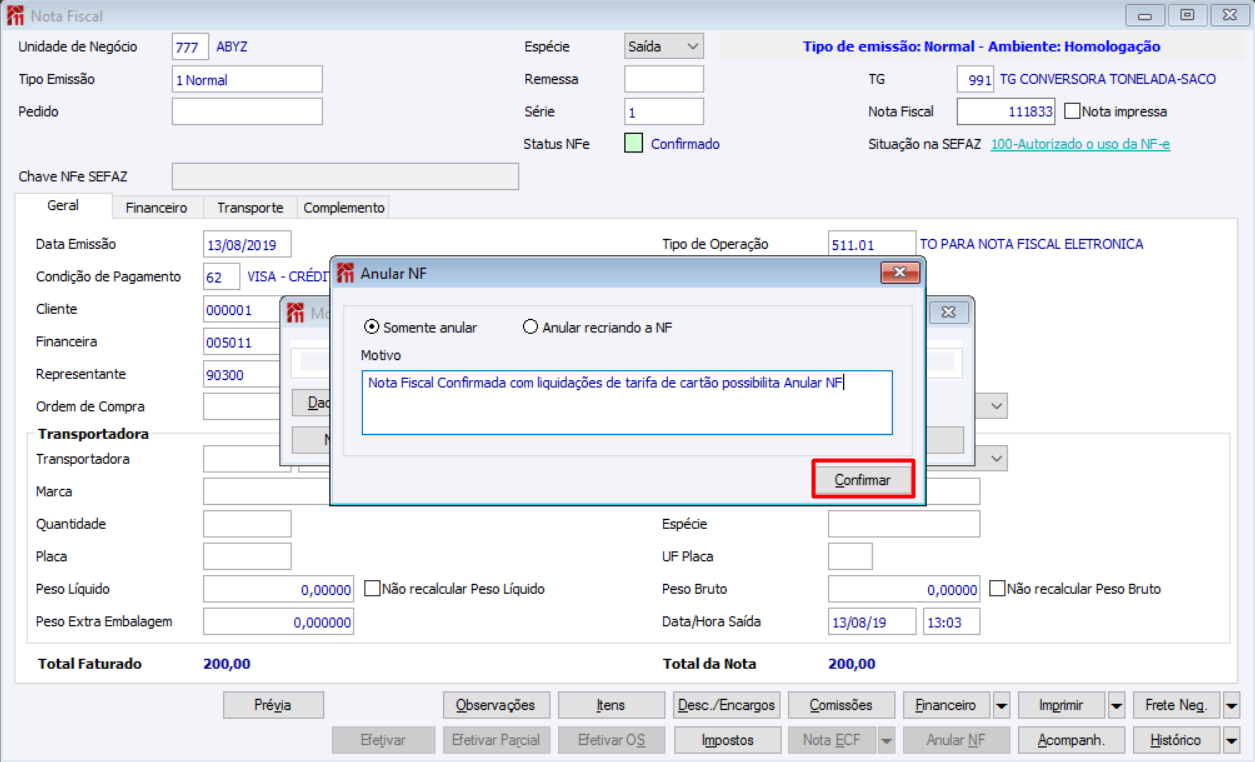Click the Frete Neg. button
Image resolution: width=1255 pixels, height=762 pixels.
tap(1176, 705)
